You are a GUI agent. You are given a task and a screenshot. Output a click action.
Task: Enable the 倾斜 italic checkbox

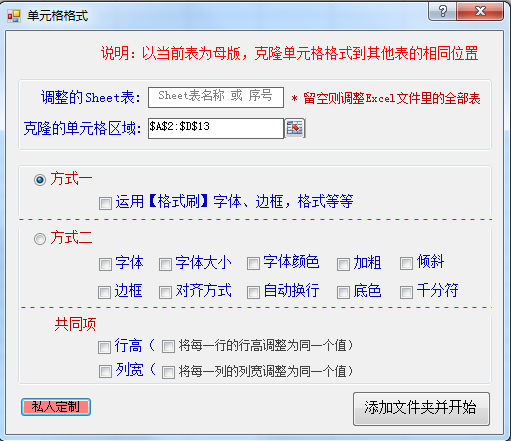coord(406,263)
